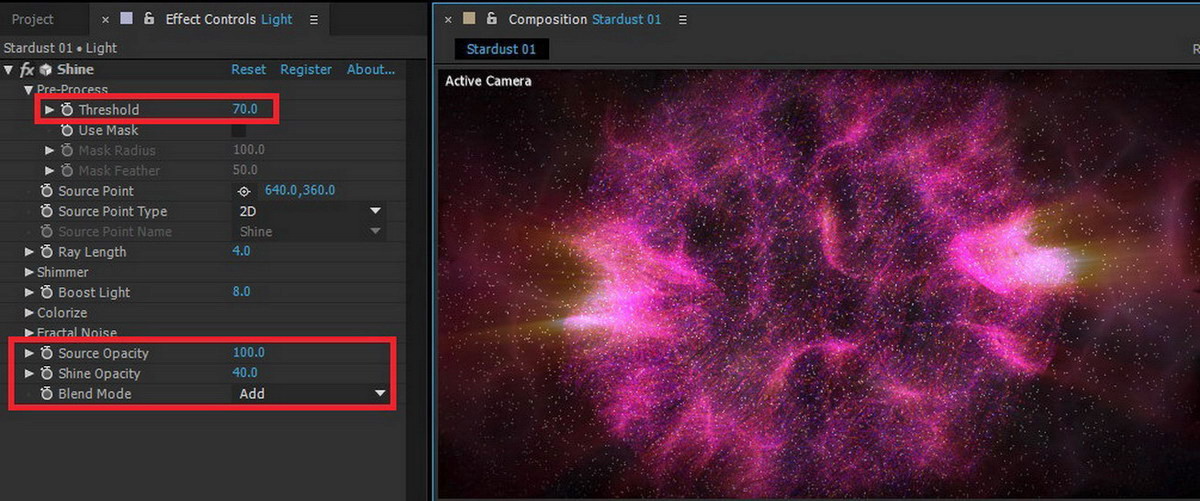Toggle the Threshold stopwatch
This screenshot has height=501, width=1200.
(67, 110)
